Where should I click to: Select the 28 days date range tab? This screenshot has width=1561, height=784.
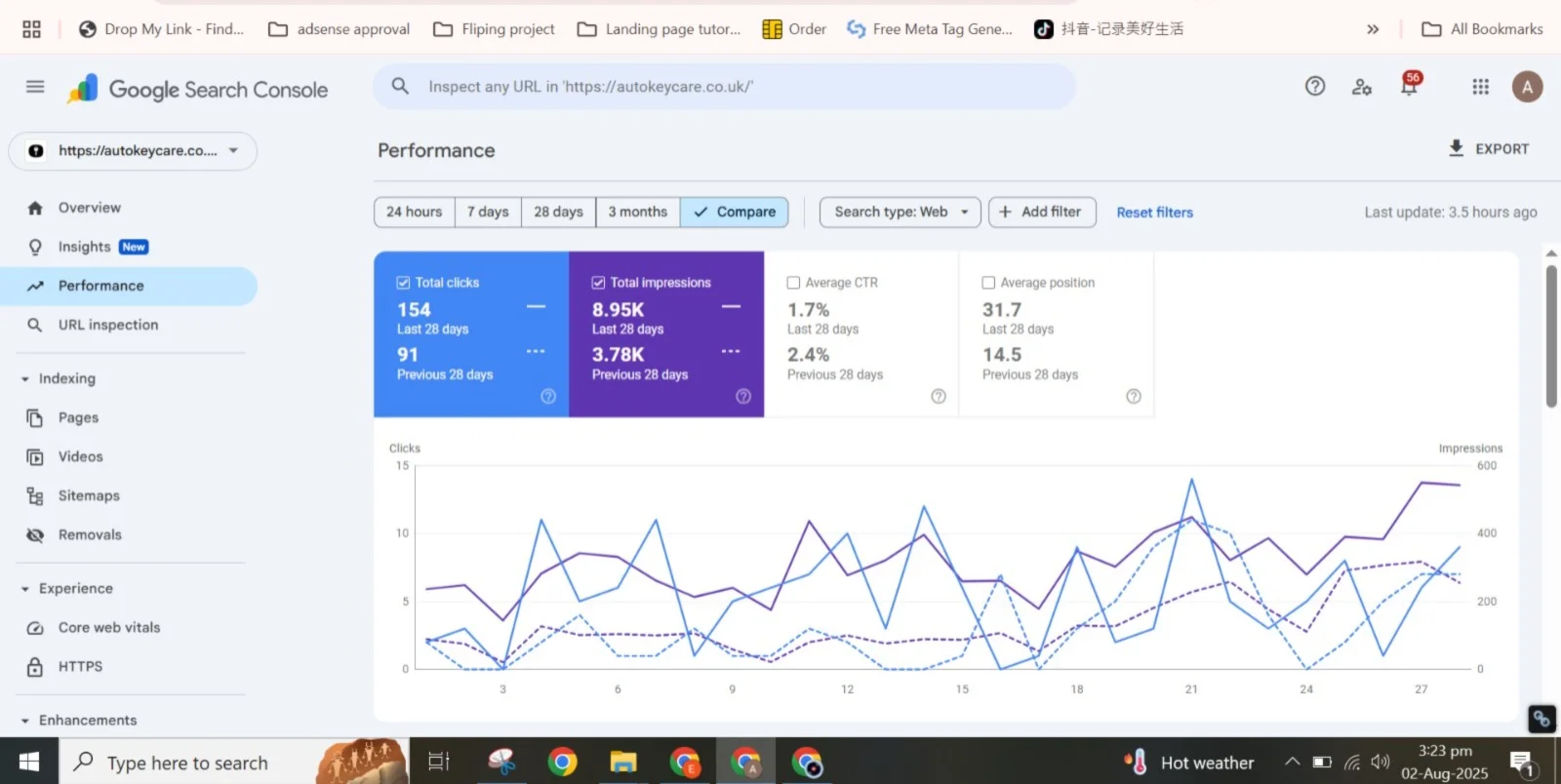558,213
